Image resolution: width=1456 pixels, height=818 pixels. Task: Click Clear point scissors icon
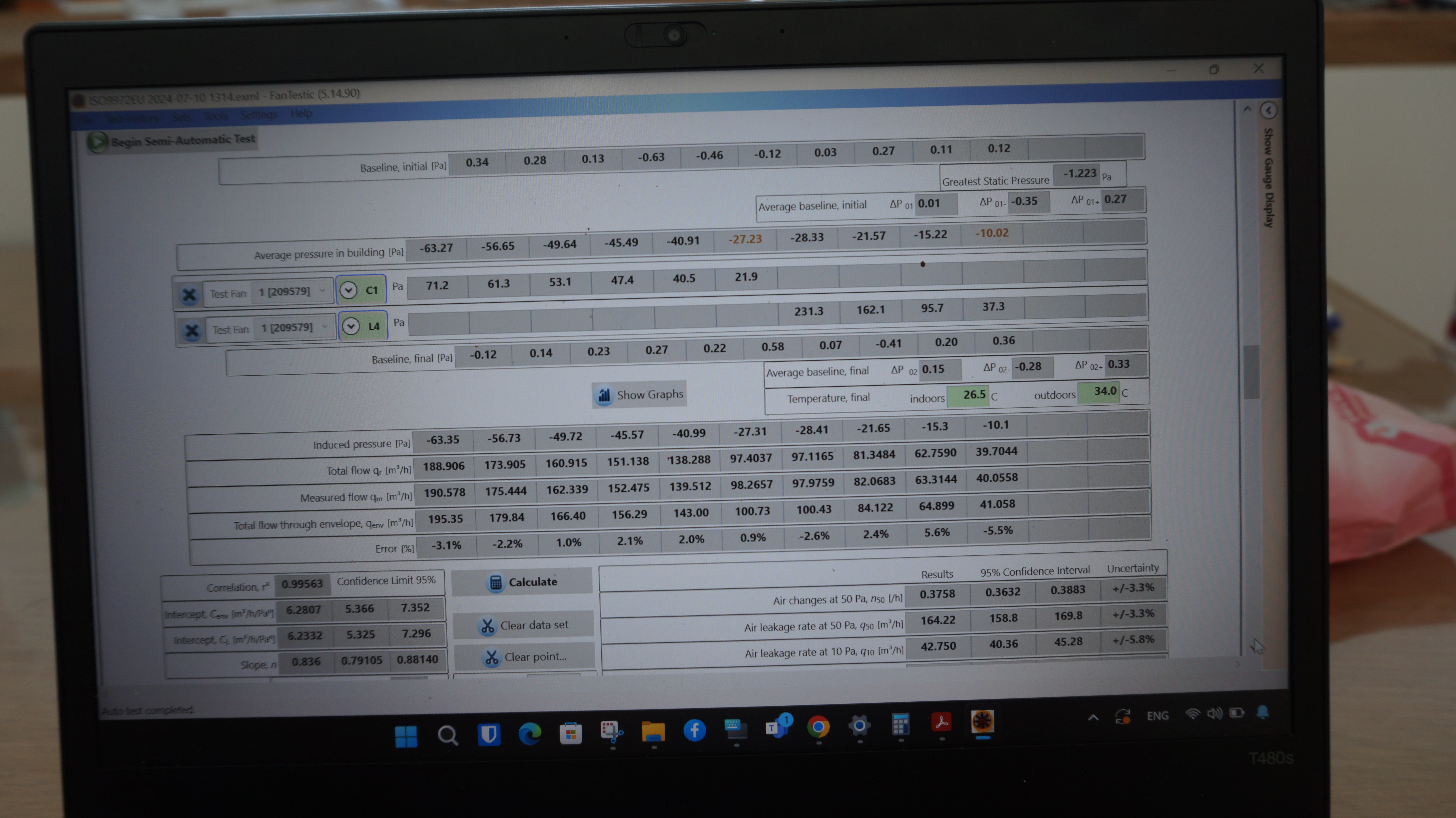click(491, 658)
